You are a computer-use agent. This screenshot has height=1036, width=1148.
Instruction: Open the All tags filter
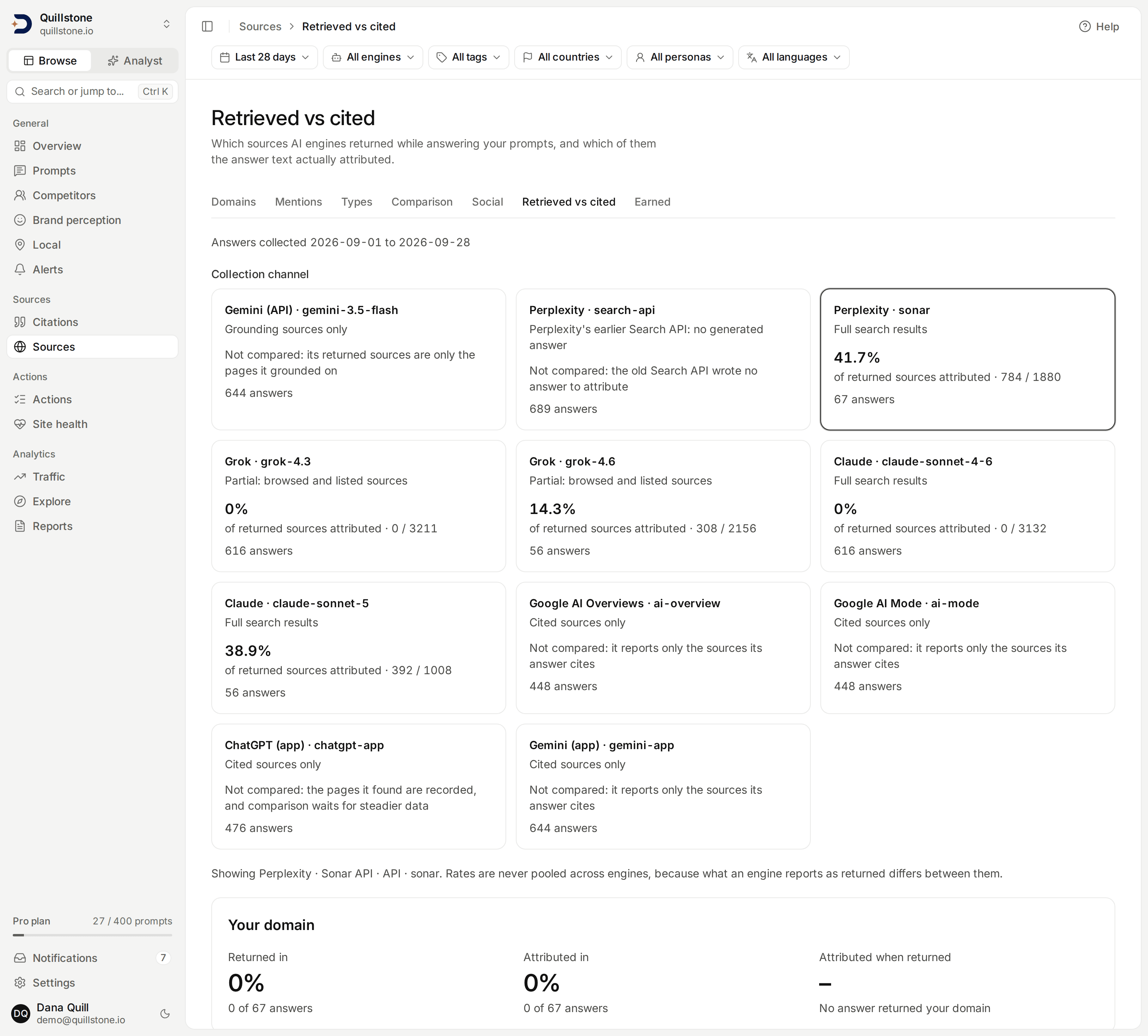click(x=468, y=57)
